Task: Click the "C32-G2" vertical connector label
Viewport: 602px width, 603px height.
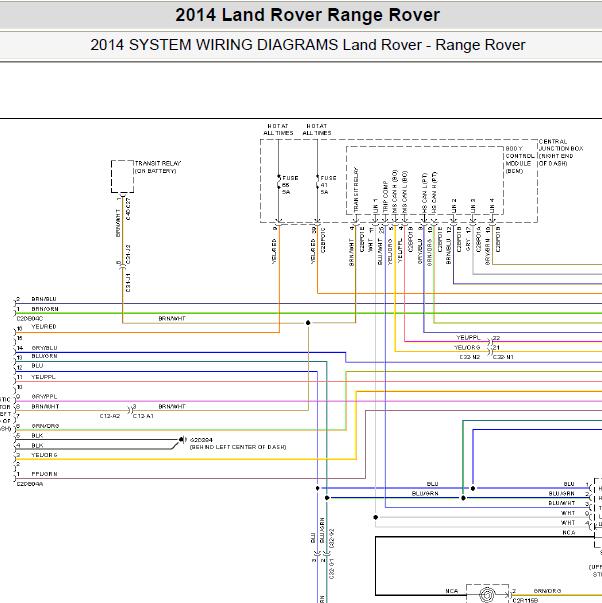Action: click(332, 538)
